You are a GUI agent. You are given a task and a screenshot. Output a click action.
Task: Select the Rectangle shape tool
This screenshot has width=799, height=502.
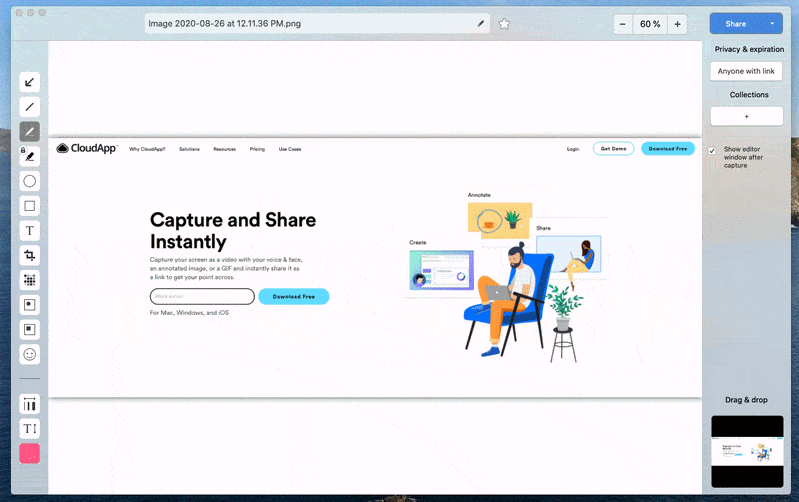[30, 206]
